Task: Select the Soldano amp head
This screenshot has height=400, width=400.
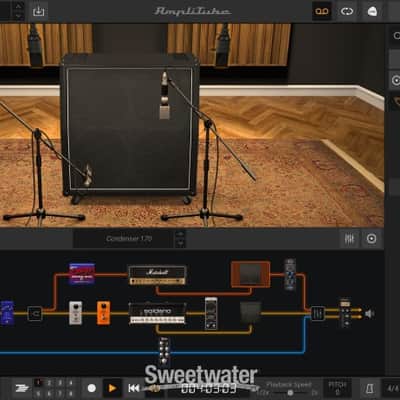Action: tap(157, 313)
